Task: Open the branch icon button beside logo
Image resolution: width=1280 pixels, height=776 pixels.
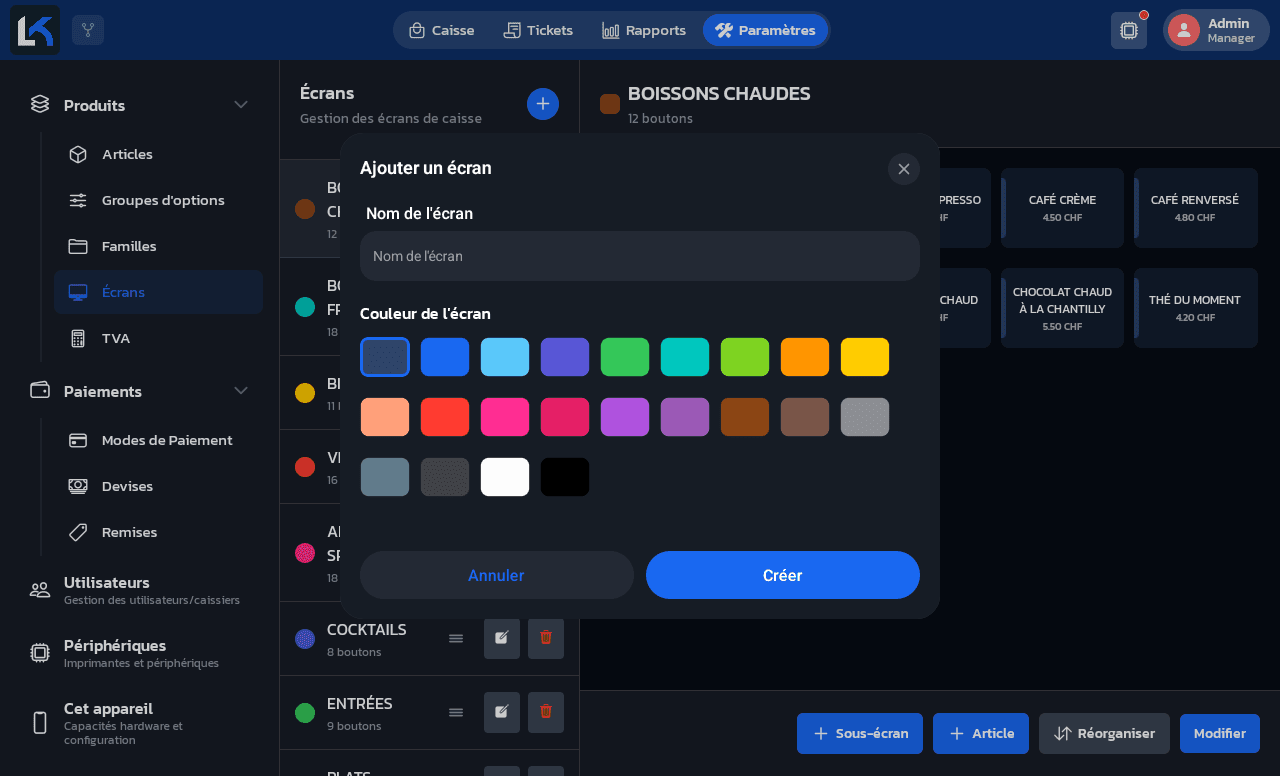Action: [88, 30]
